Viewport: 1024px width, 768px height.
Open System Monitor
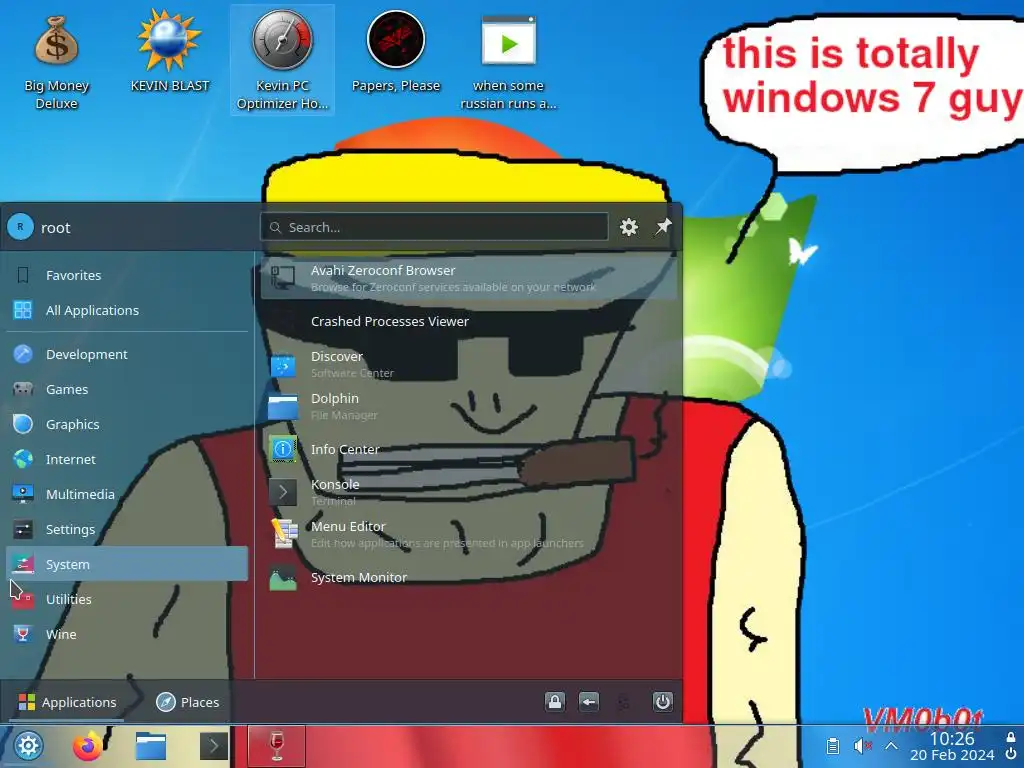coord(468,577)
